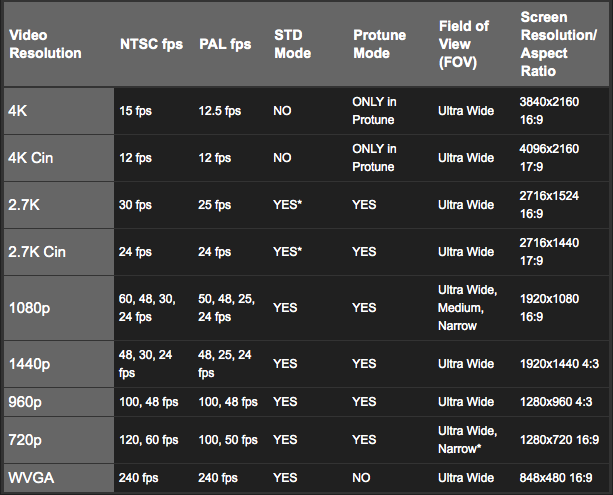Select the 1440p row label
613x495 pixels.
click(x=30, y=364)
